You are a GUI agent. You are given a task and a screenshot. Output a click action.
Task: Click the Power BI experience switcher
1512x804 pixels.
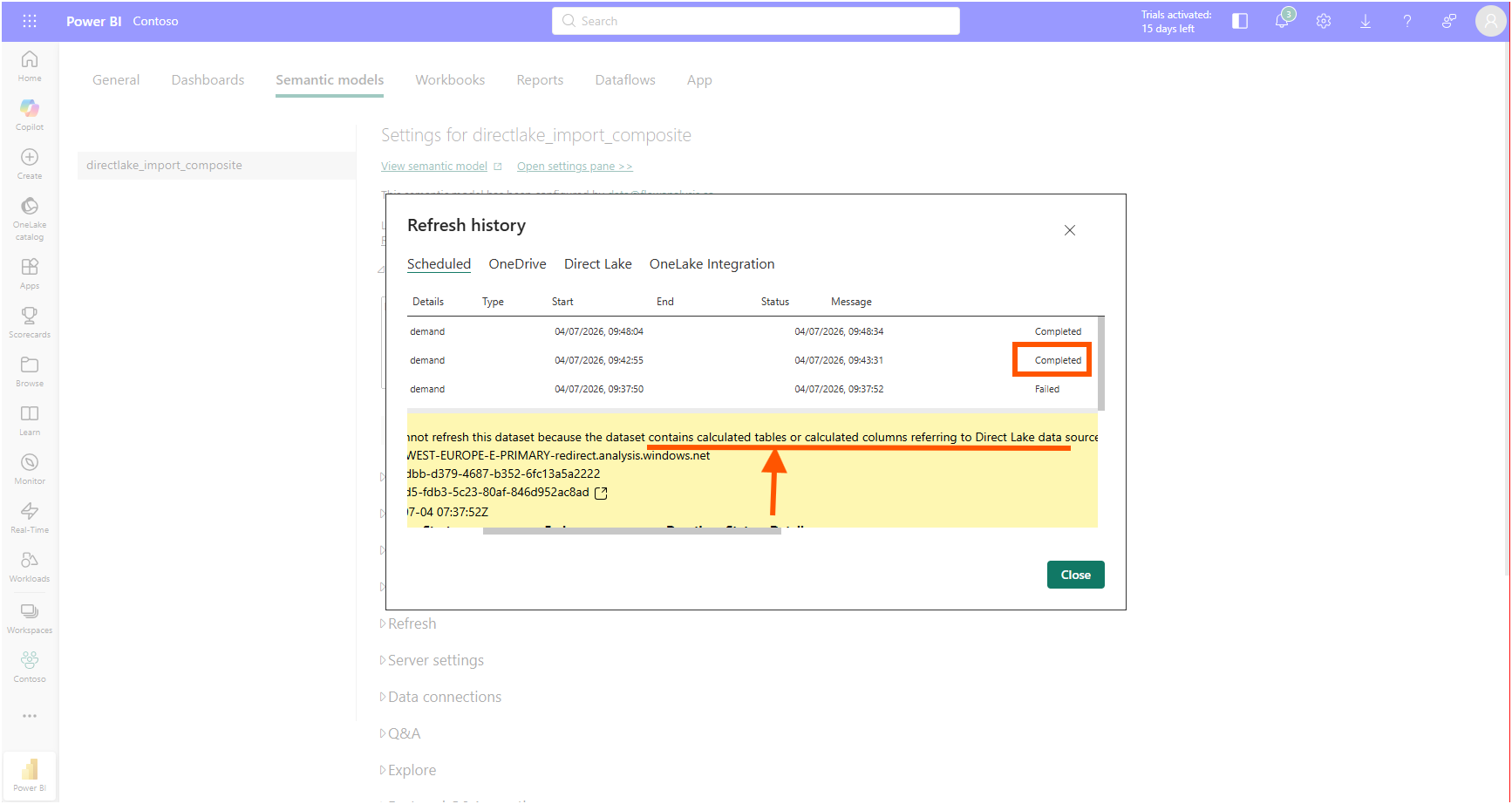pos(30,774)
